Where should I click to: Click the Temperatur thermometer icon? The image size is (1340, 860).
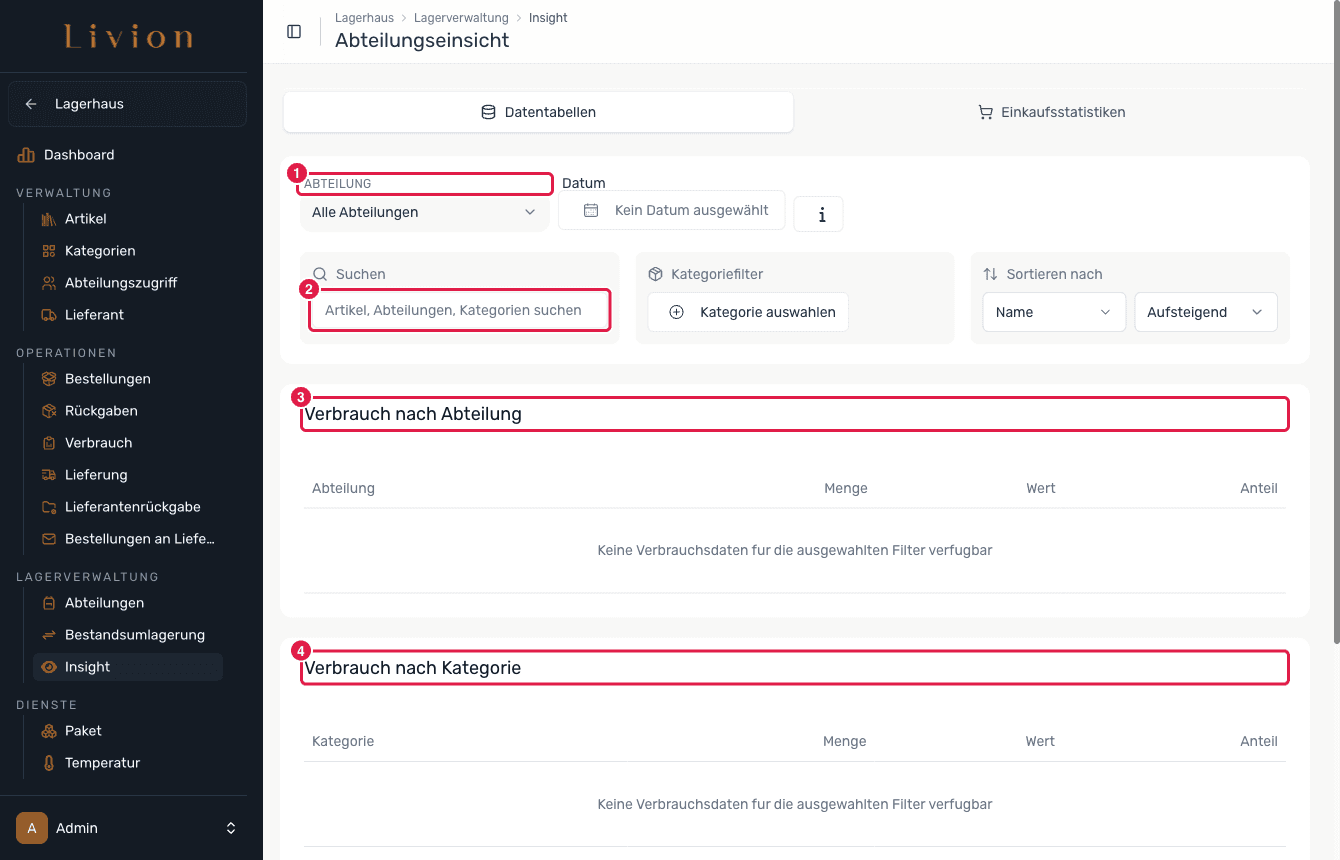coord(49,763)
